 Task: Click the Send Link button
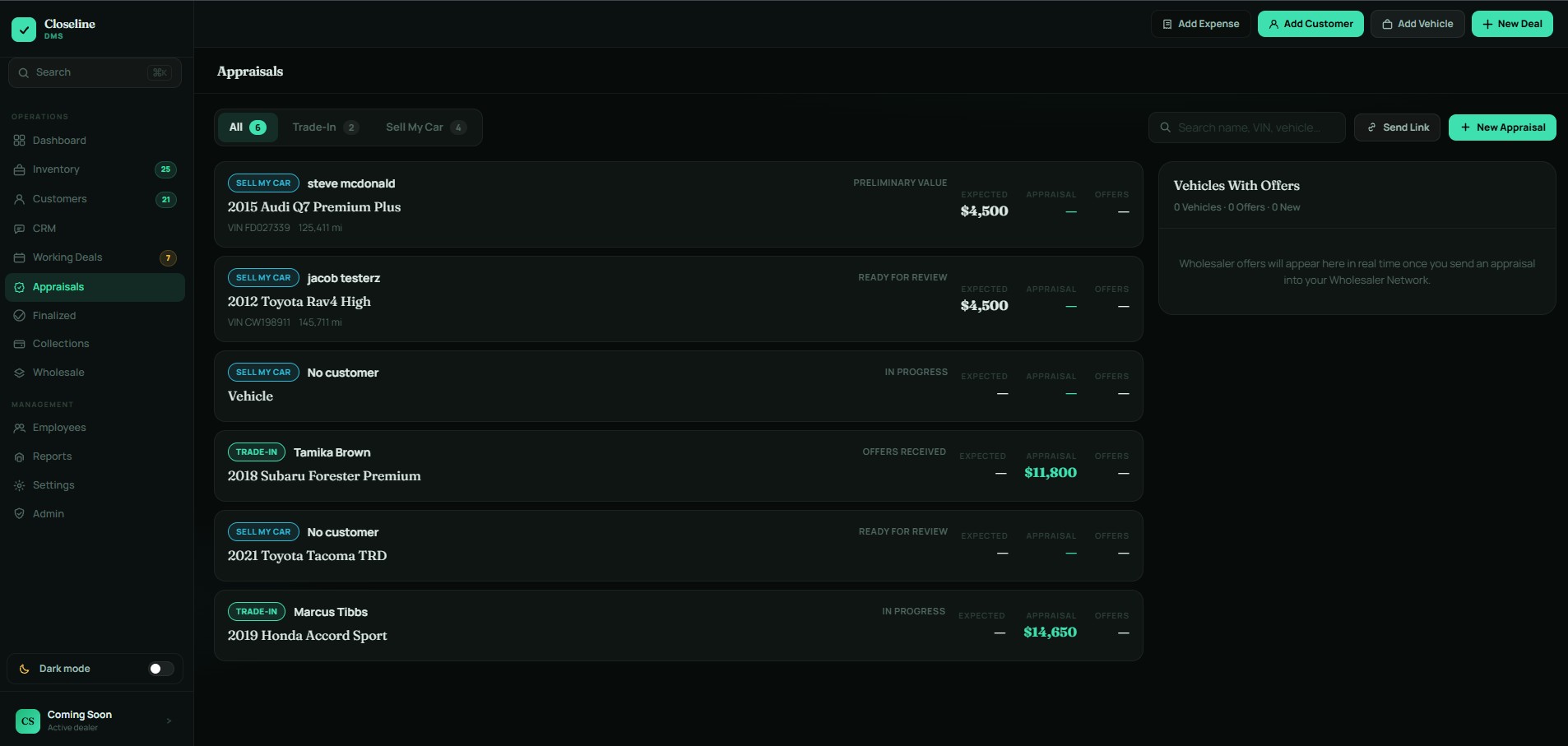[1397, 127]
